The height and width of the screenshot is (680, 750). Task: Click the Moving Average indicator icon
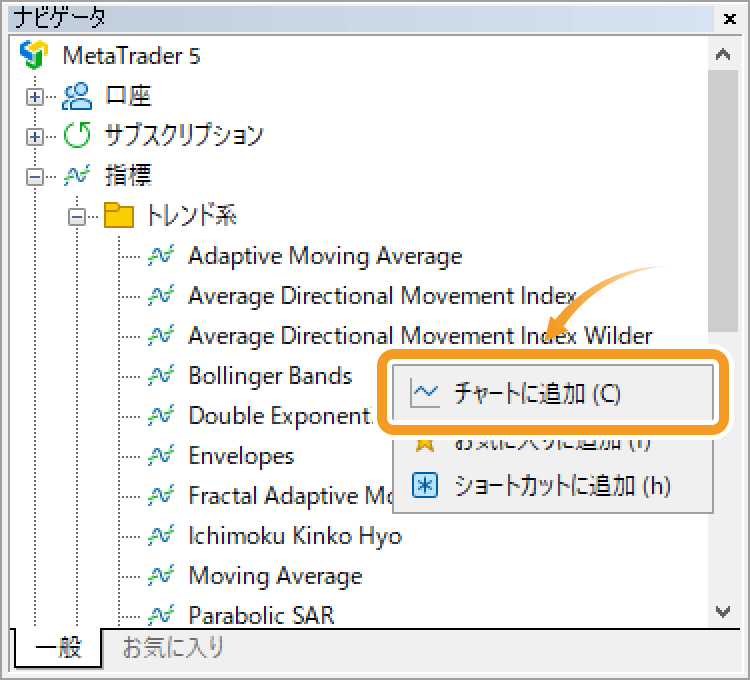(x=161, y=576)
